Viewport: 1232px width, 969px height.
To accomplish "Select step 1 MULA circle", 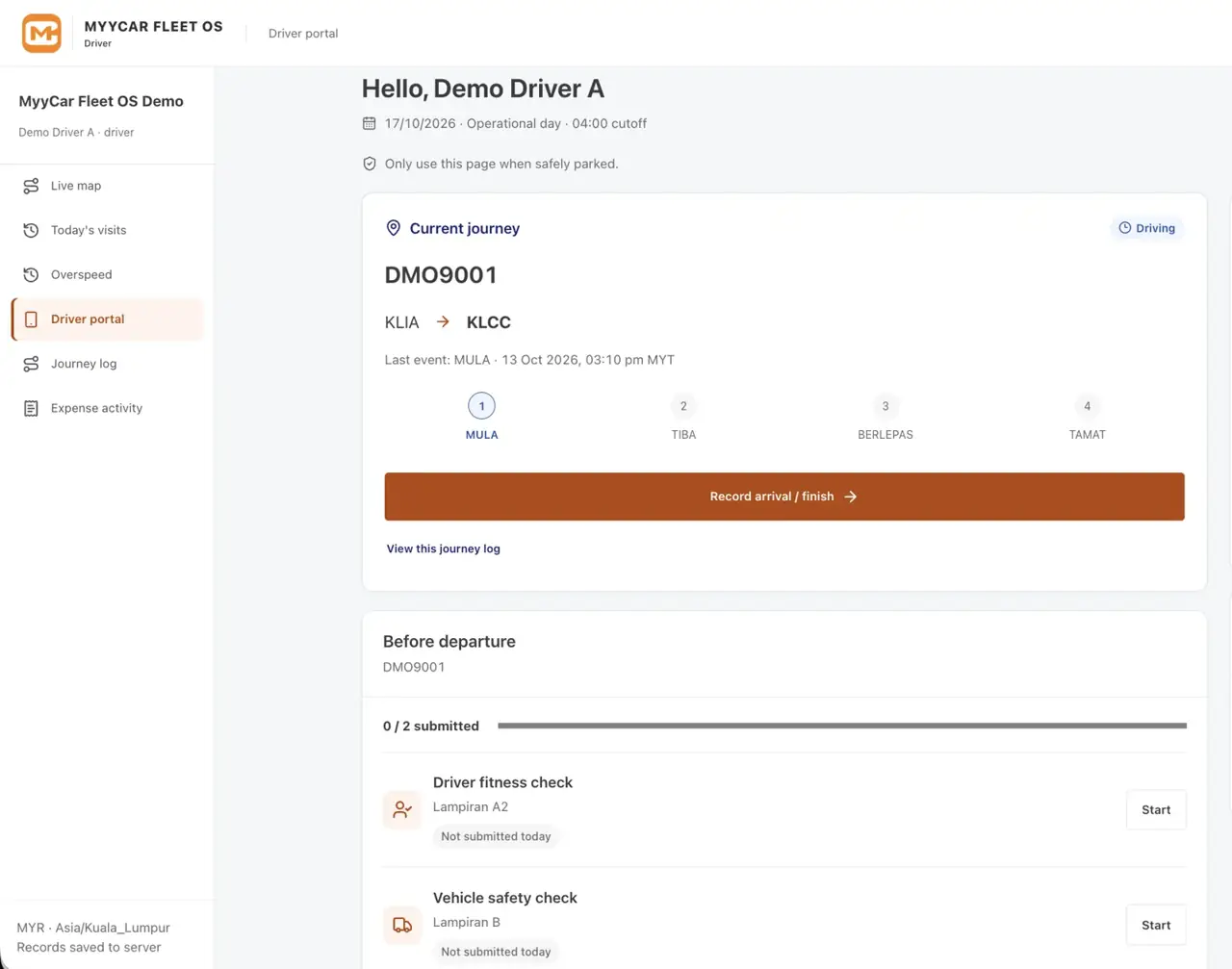I will [x=482, y=406].
